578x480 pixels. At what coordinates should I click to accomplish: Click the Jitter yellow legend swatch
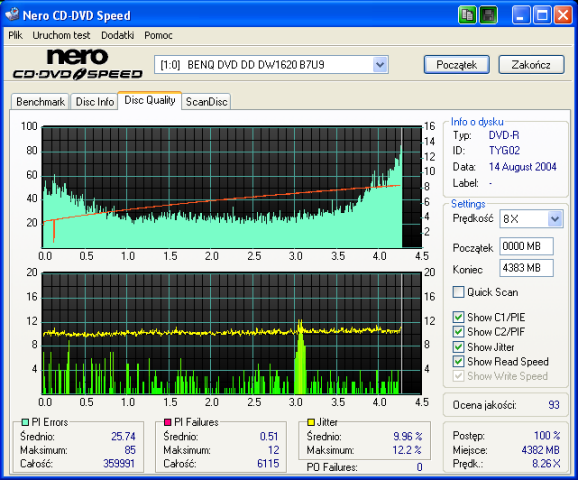(311, 422)
